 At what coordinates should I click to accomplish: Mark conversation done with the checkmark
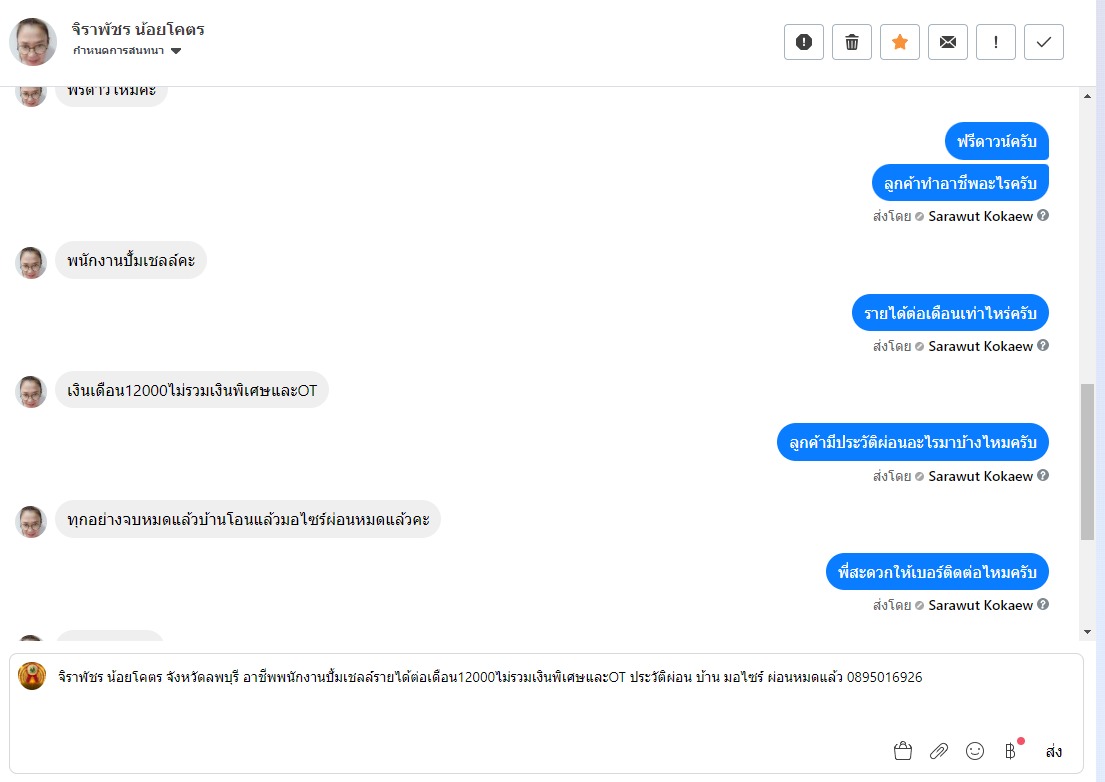click(1044, 42)
